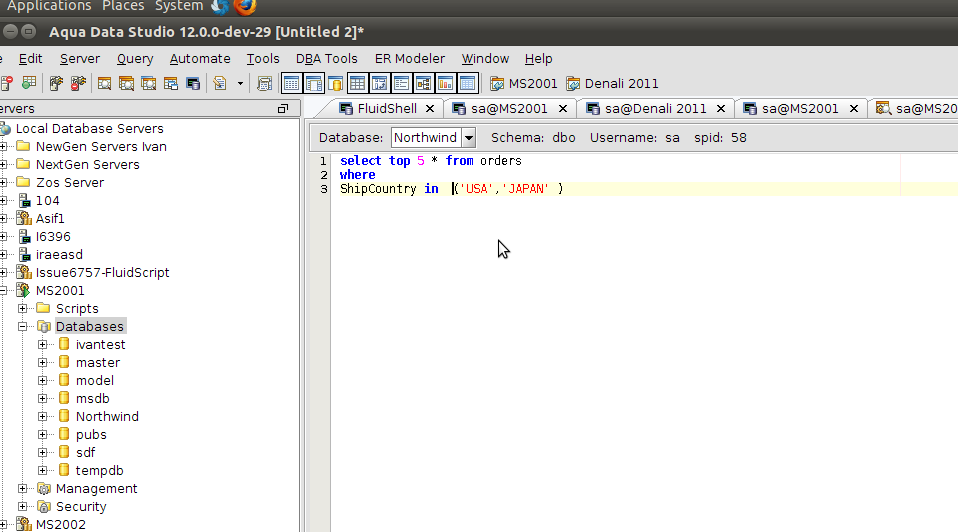Toggle the grid-with-arrows pivot view button

[379, 83]
